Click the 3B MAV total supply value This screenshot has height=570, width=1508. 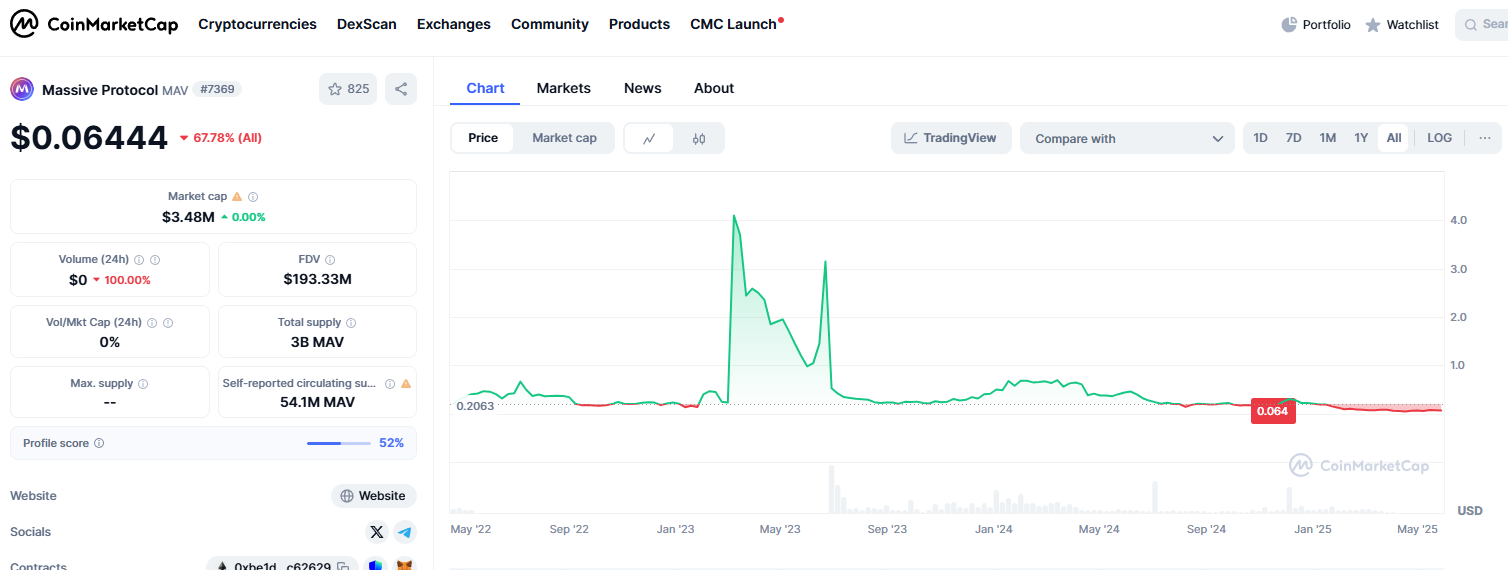click(318, 342)
